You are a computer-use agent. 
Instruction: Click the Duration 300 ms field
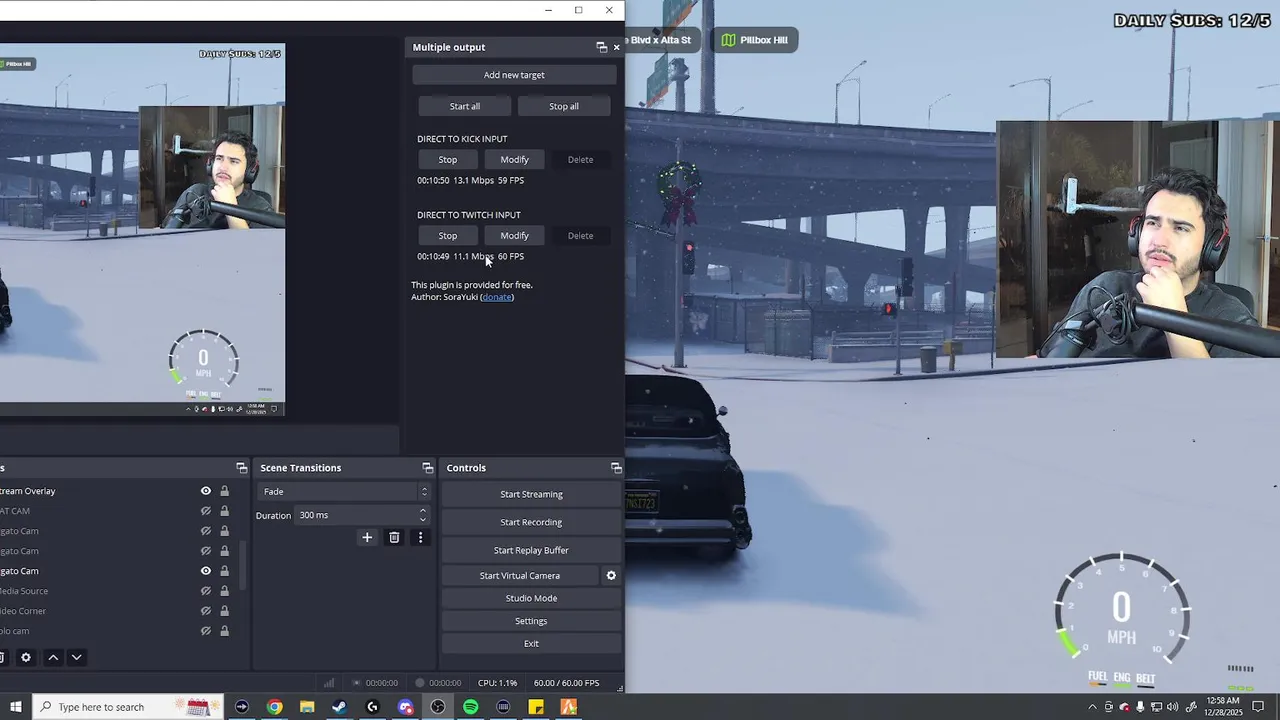pos(363,515)
